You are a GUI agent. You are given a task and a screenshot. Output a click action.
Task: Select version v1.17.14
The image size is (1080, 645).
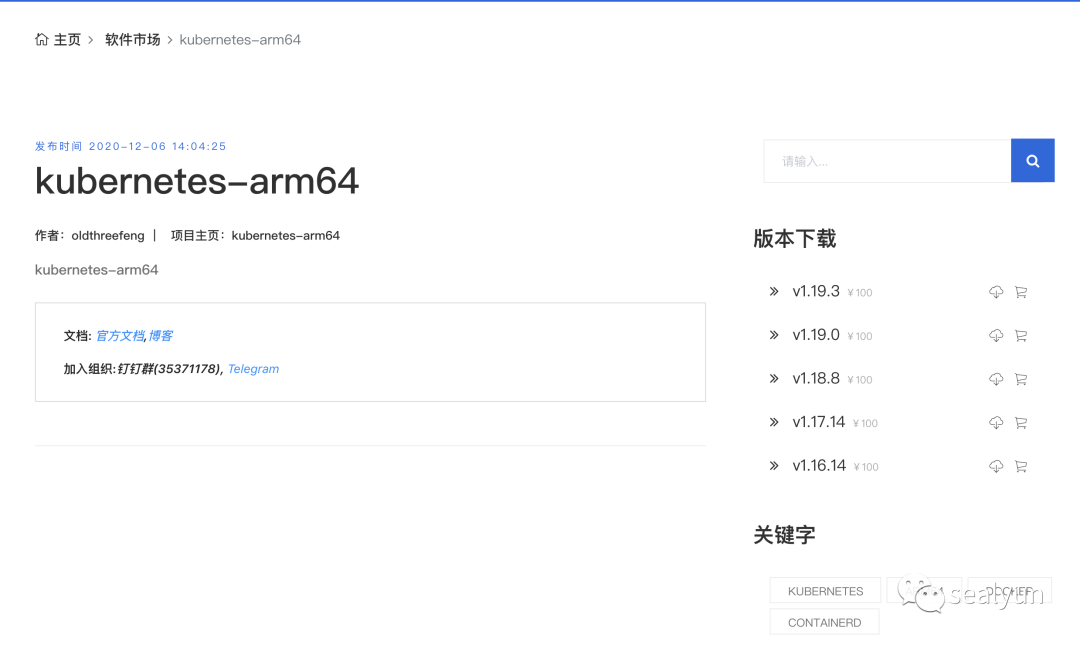(x=819, y=422)
